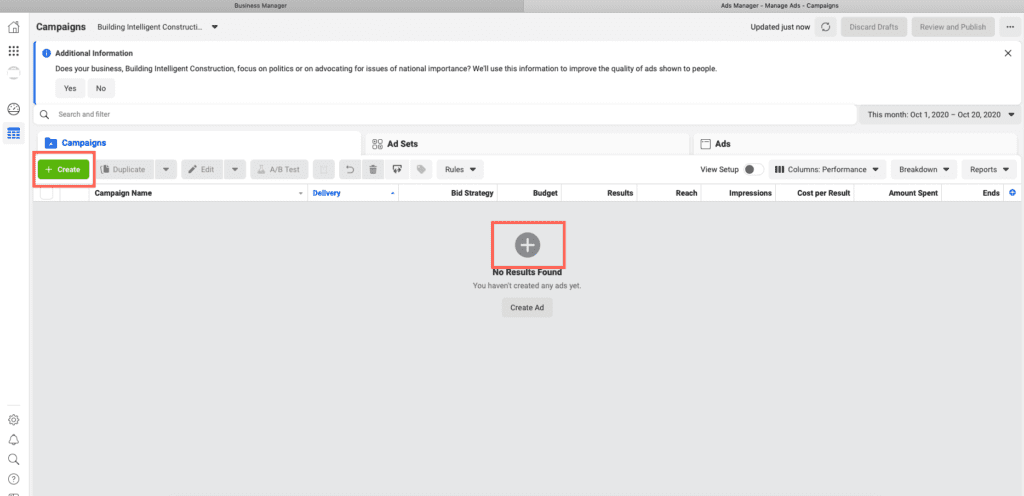
Task: Select the Business Manager browser tab
Action: [261, 5]
